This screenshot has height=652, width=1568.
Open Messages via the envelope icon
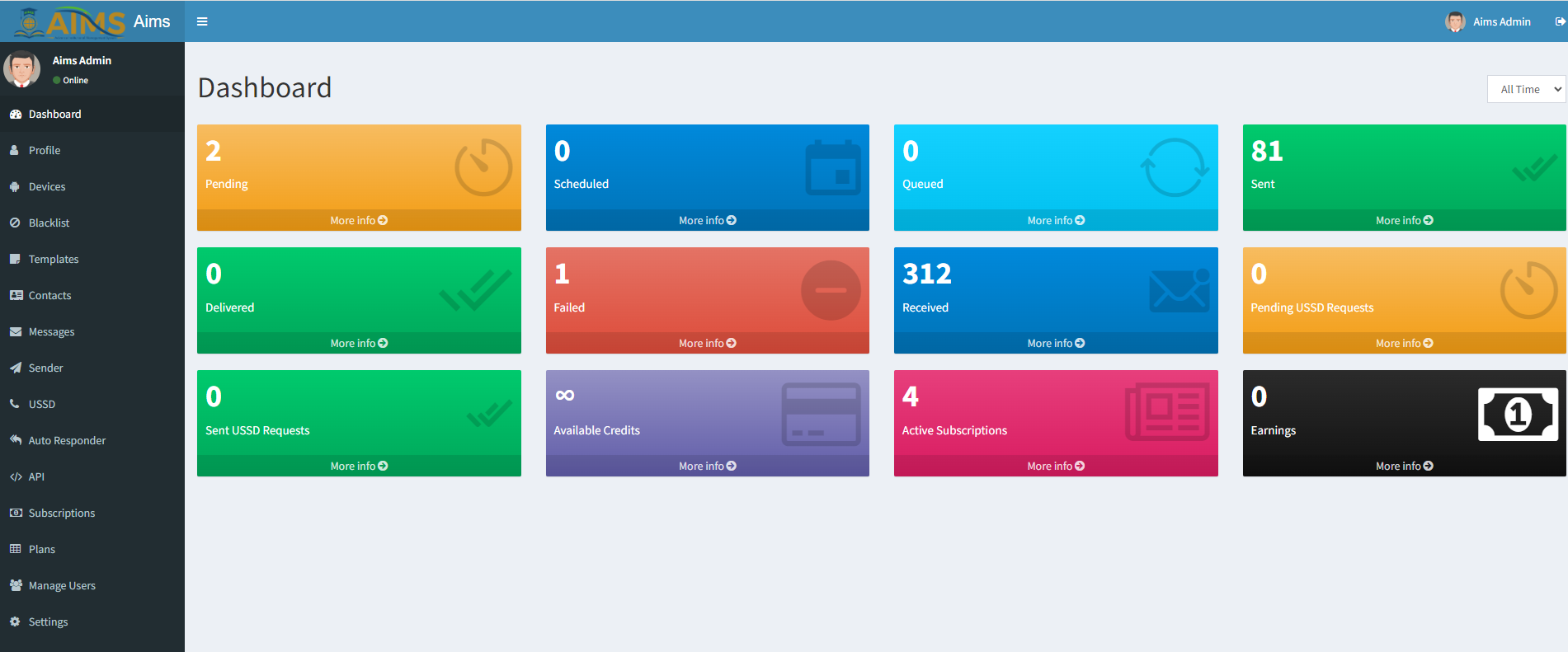pos(15,332)
